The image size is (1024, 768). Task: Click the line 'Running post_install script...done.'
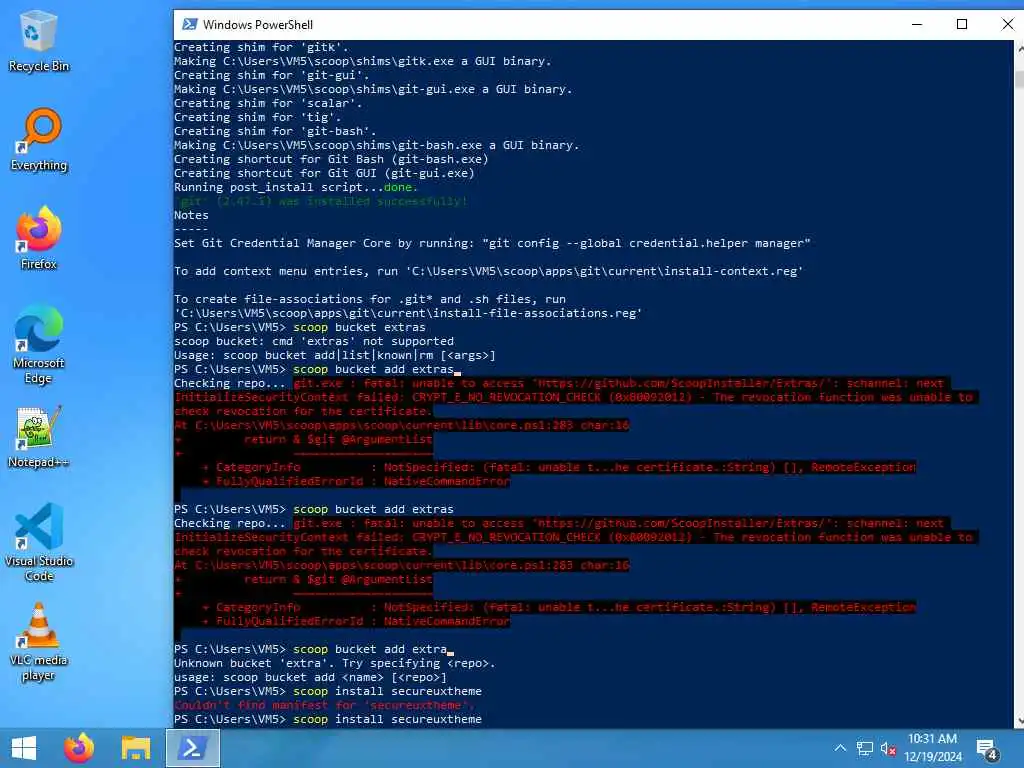coord(296,187)
